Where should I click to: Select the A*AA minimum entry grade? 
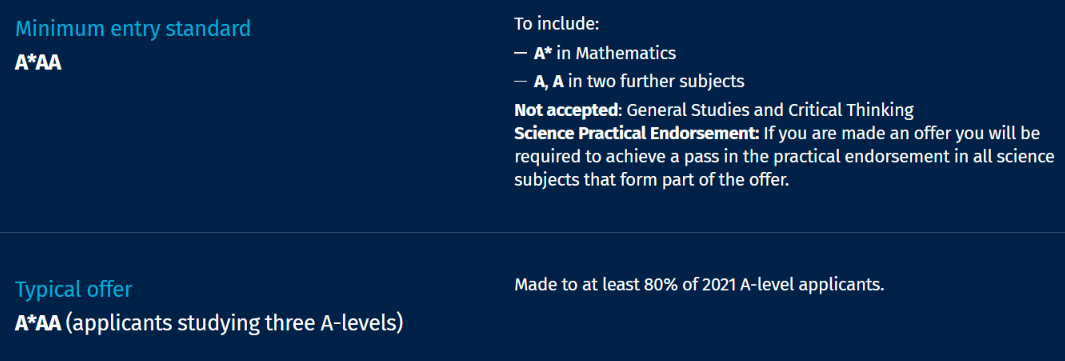point(38,62)
